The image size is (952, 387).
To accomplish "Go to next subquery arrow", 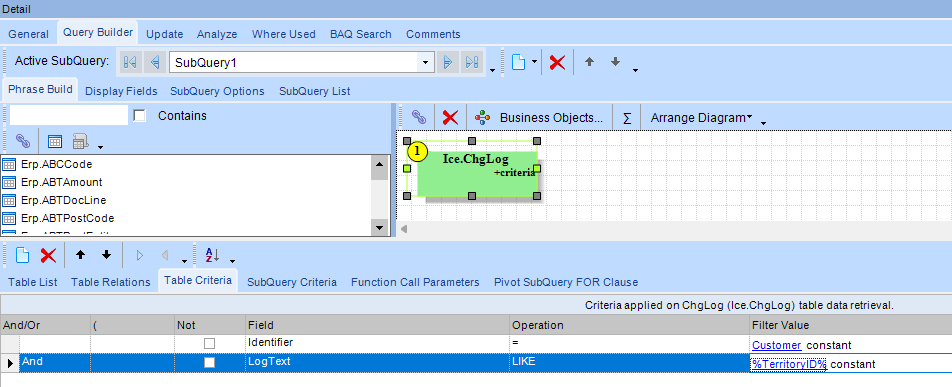I will coord(447,63).
